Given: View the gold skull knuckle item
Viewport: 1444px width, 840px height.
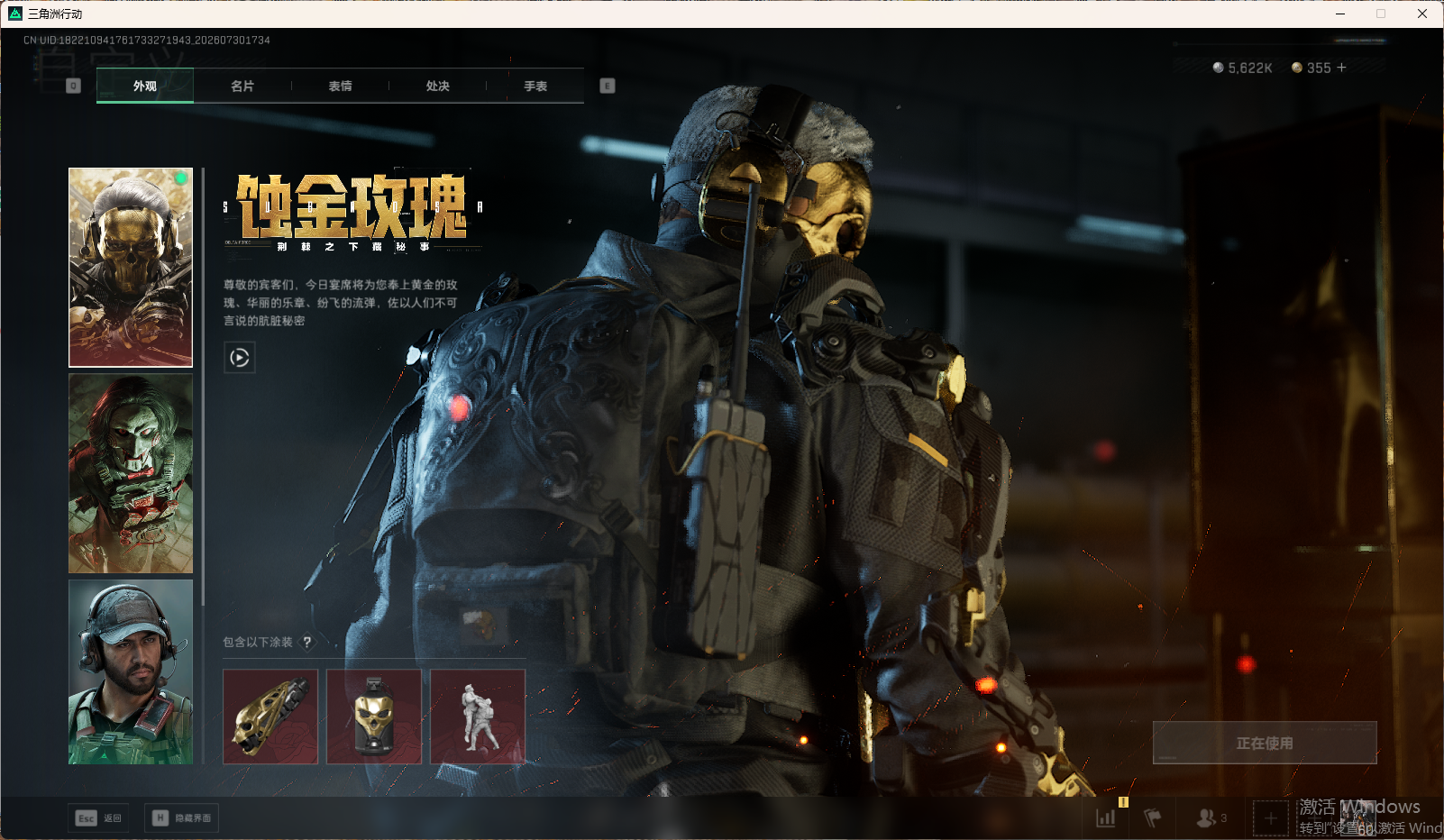Looking at the screenshot, I should tap(270, 717).
